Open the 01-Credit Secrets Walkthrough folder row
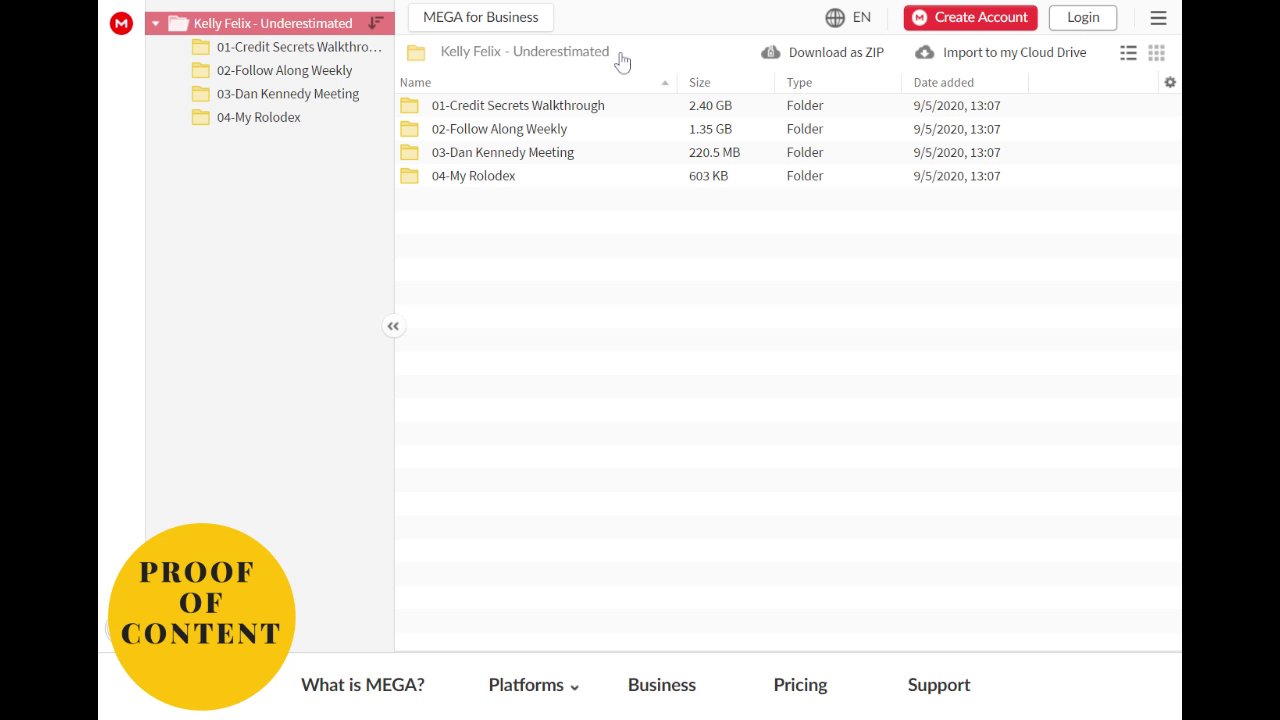 pyautogui.click(x=518, y=105)
